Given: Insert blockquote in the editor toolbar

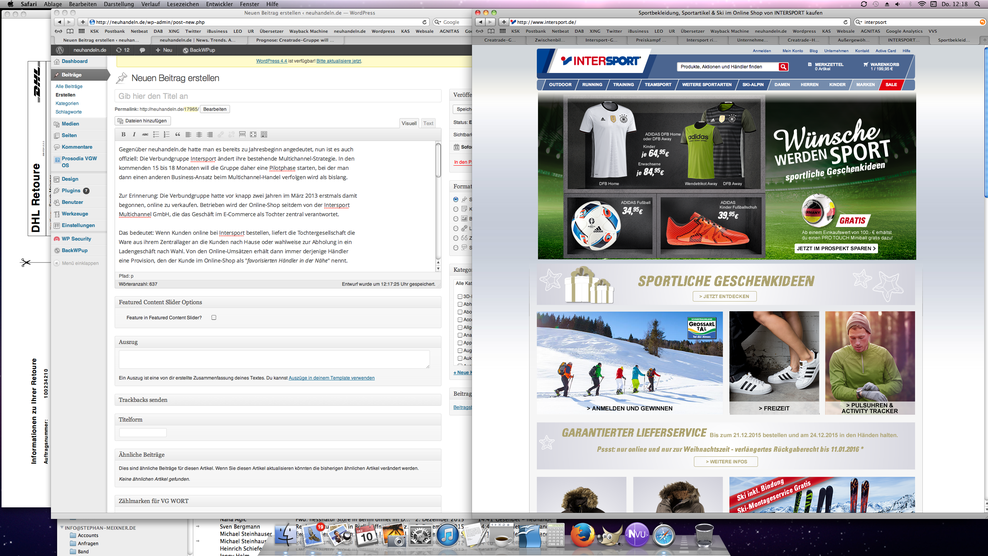Looking at the screenshot, I should (x=177, y=134).
